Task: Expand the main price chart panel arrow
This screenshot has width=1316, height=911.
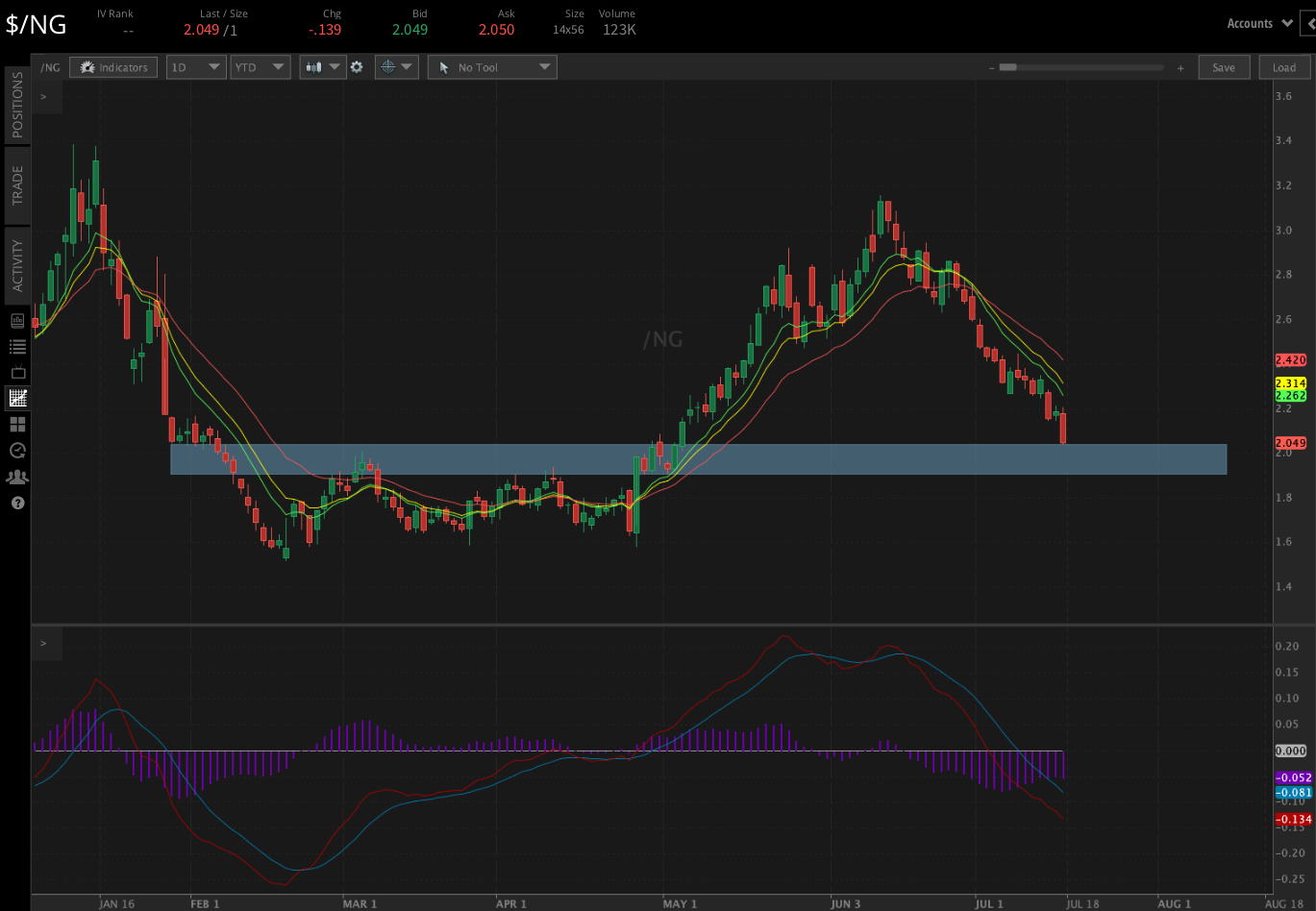Action: pyautogui.click(x=43, y=96)
